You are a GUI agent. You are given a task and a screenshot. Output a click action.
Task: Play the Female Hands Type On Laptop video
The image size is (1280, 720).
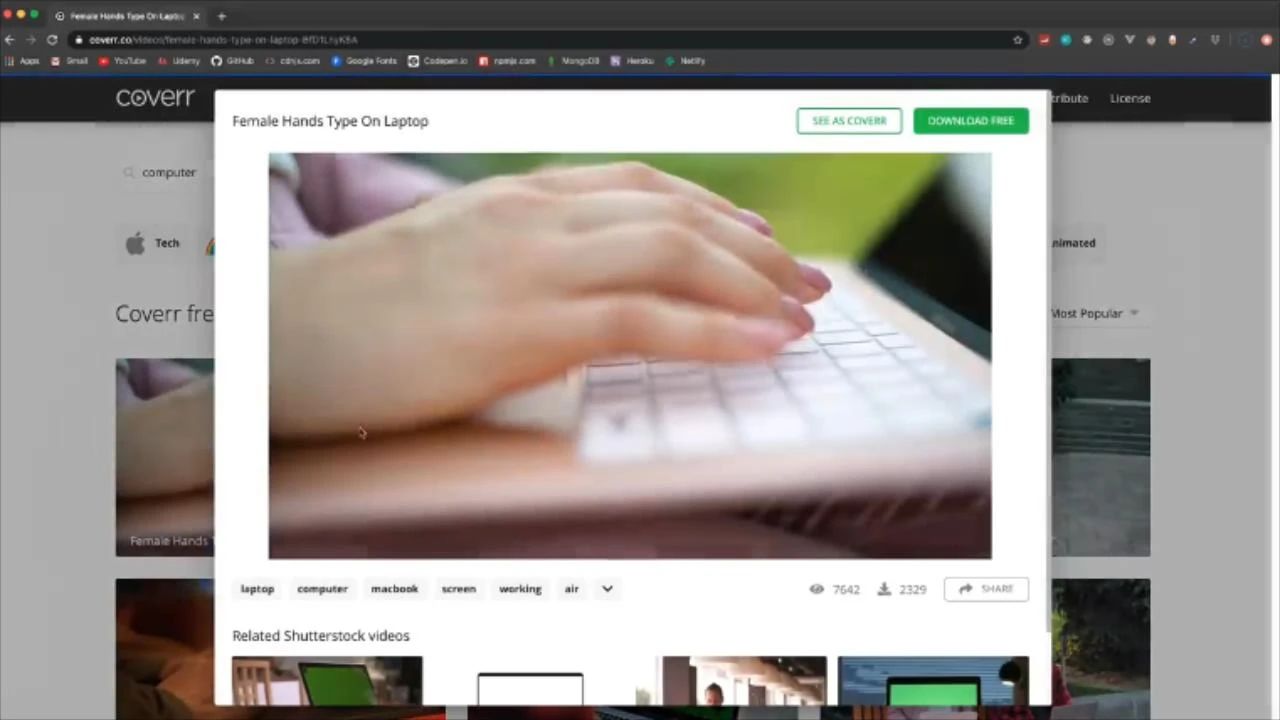(630, 356)
